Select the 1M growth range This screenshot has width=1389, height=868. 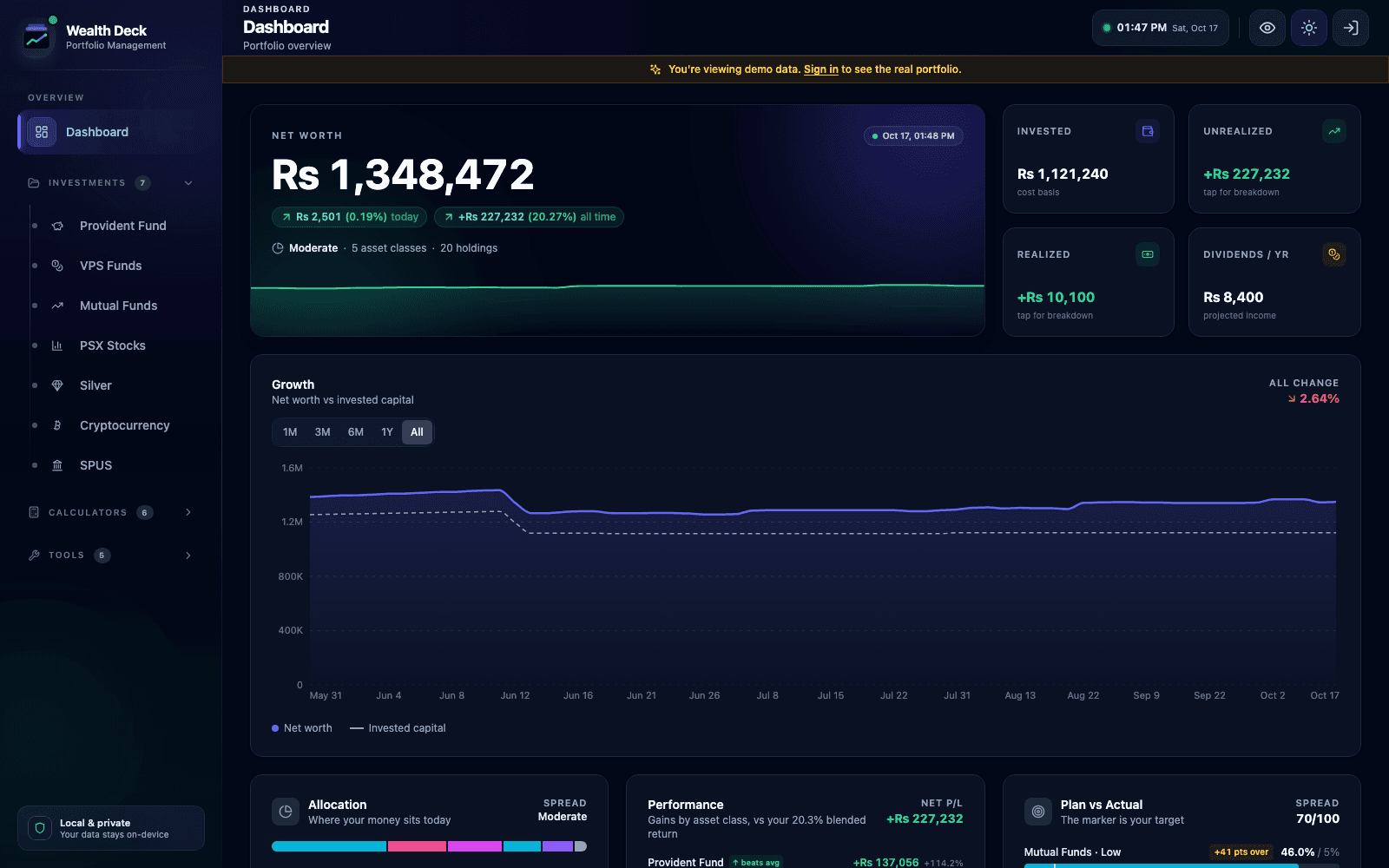pos(290,432)
